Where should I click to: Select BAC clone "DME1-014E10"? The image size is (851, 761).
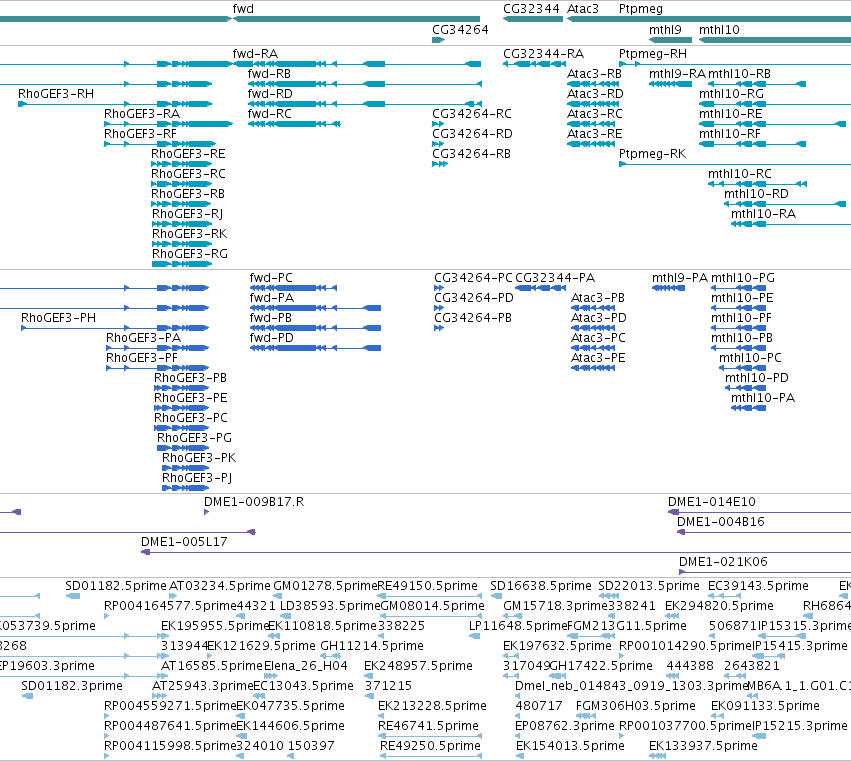point(712,502)
